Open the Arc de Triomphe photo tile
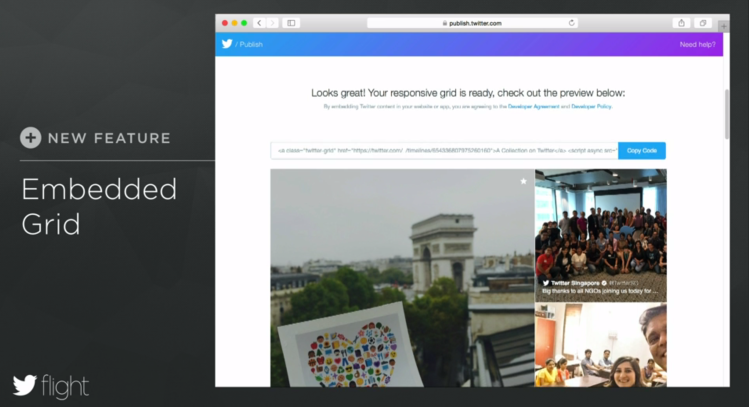The height and width of the screenshot is (407, 749). pyautogui.click(x=402, y=278)
